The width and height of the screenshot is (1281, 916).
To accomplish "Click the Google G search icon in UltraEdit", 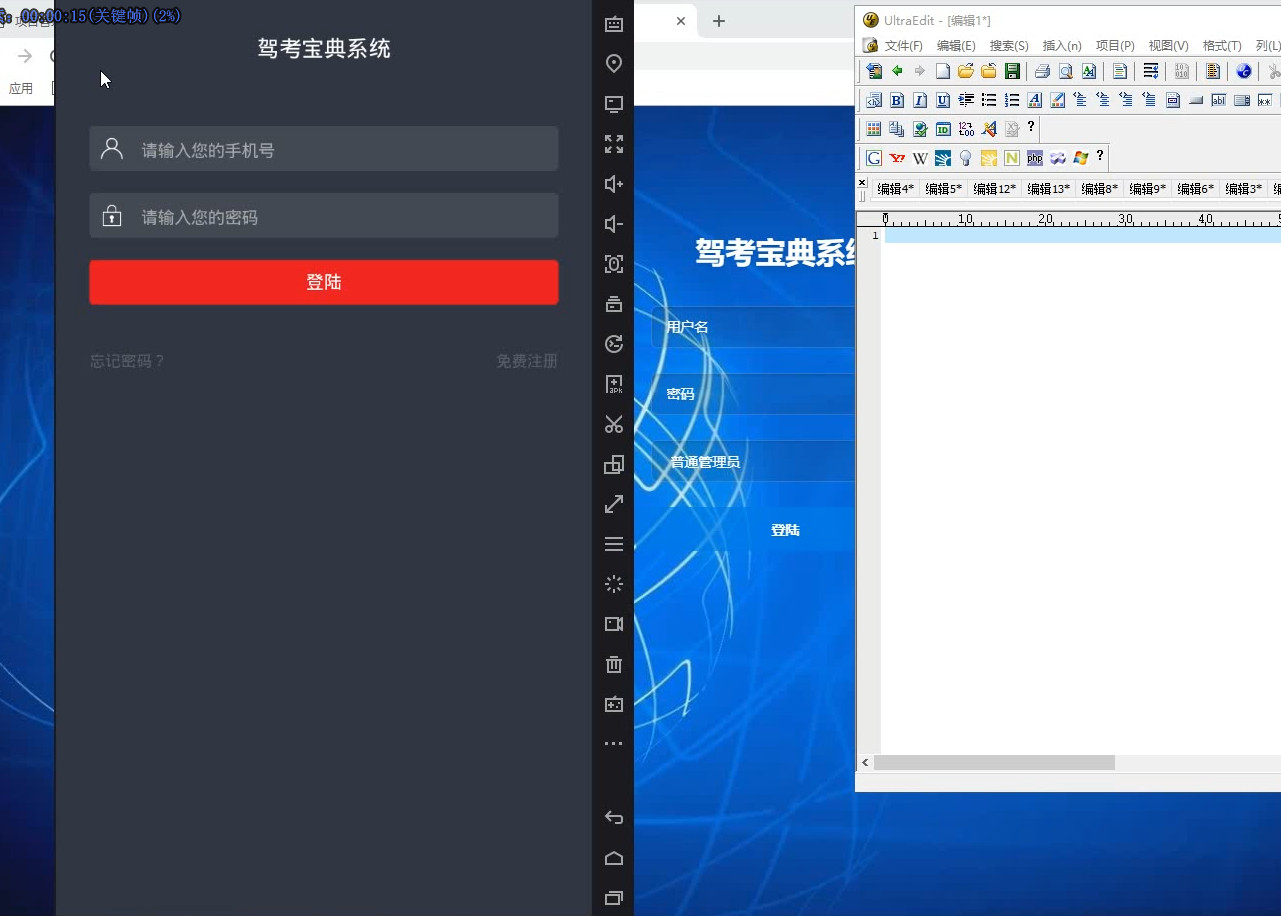I will point(874,158).
